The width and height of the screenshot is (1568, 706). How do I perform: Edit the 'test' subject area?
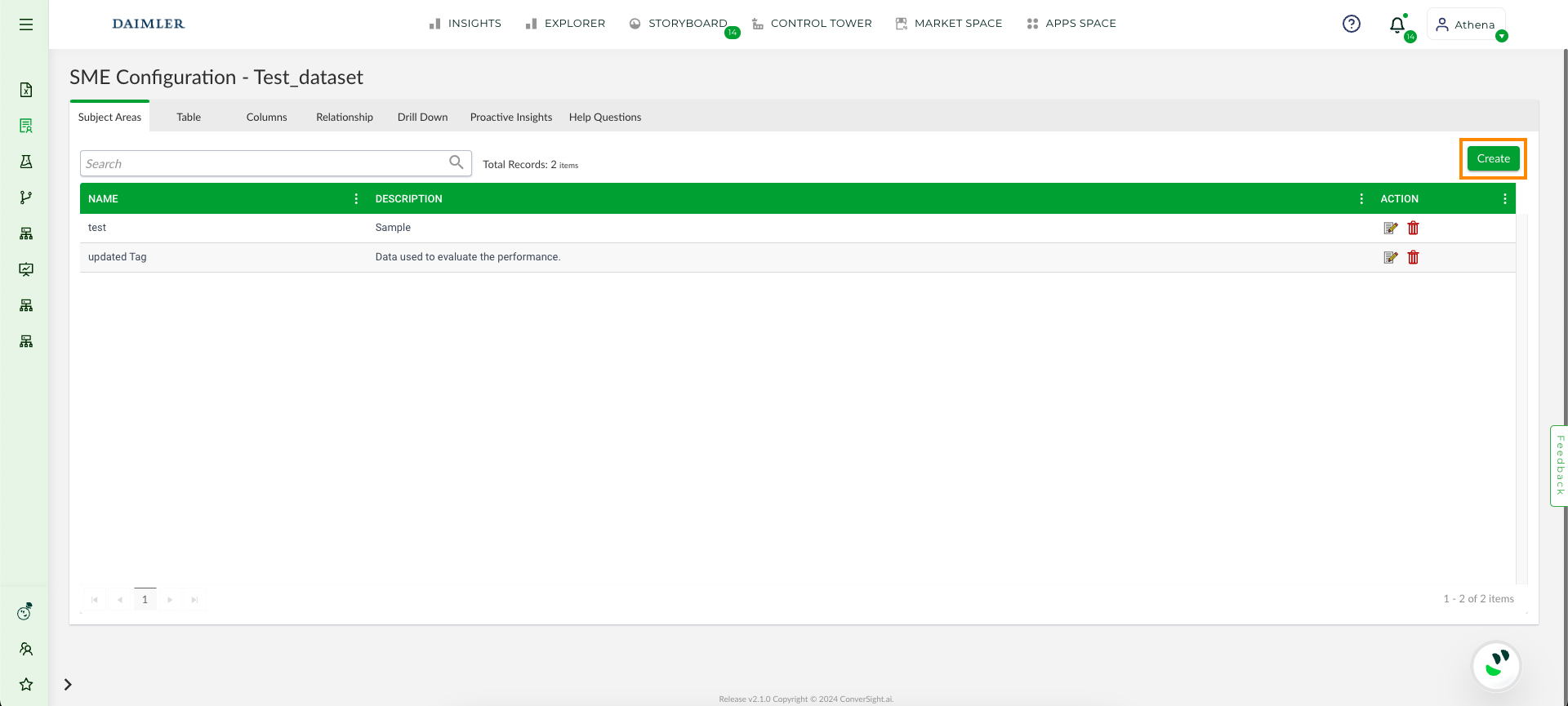[1391, 228]
